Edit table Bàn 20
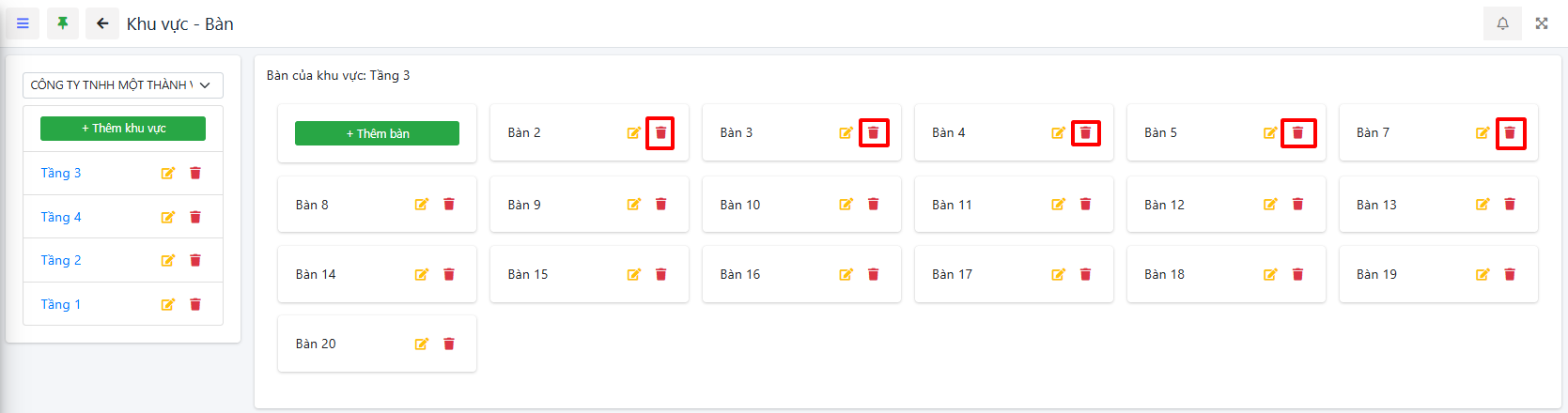Screen dimensions: 1568x413 point(422,344)
